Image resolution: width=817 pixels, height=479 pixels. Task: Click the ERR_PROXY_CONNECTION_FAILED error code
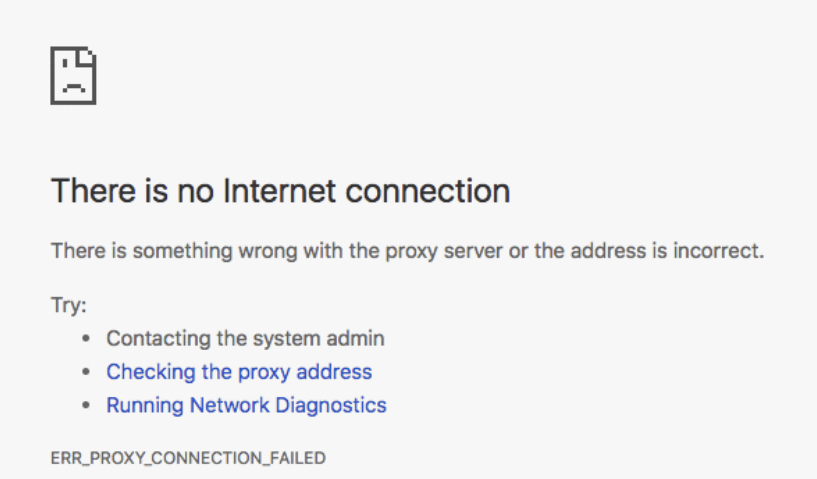tap(188, 458)
